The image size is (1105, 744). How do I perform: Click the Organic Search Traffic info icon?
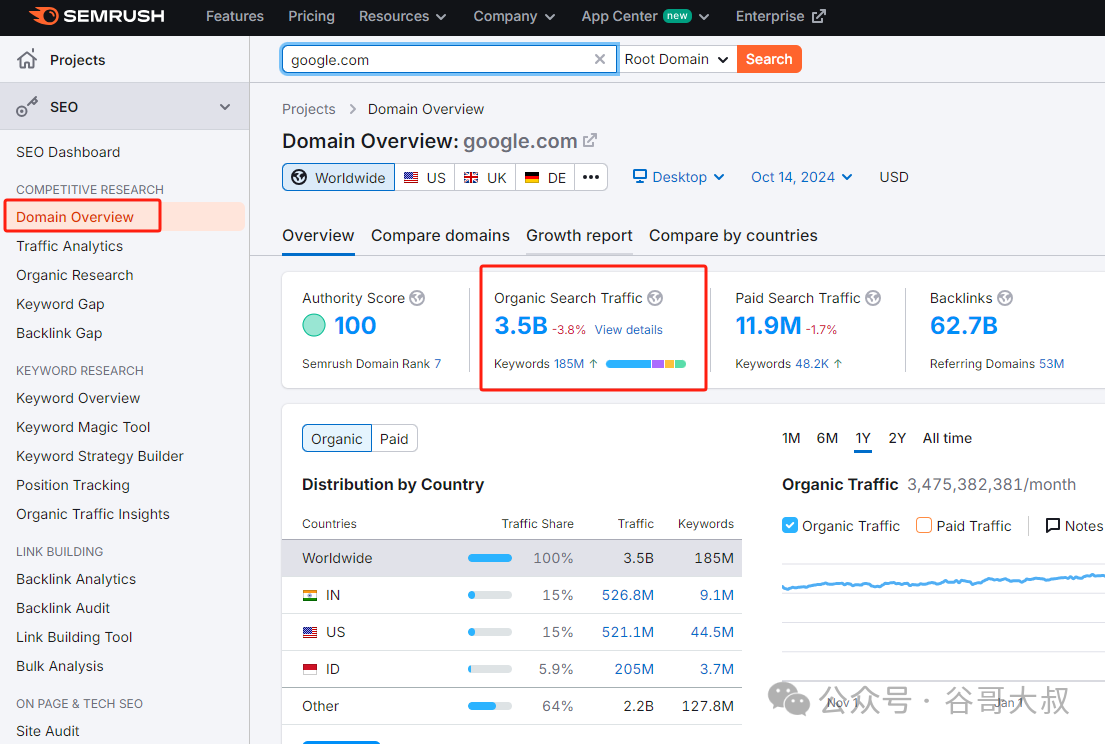pos(655,298)
